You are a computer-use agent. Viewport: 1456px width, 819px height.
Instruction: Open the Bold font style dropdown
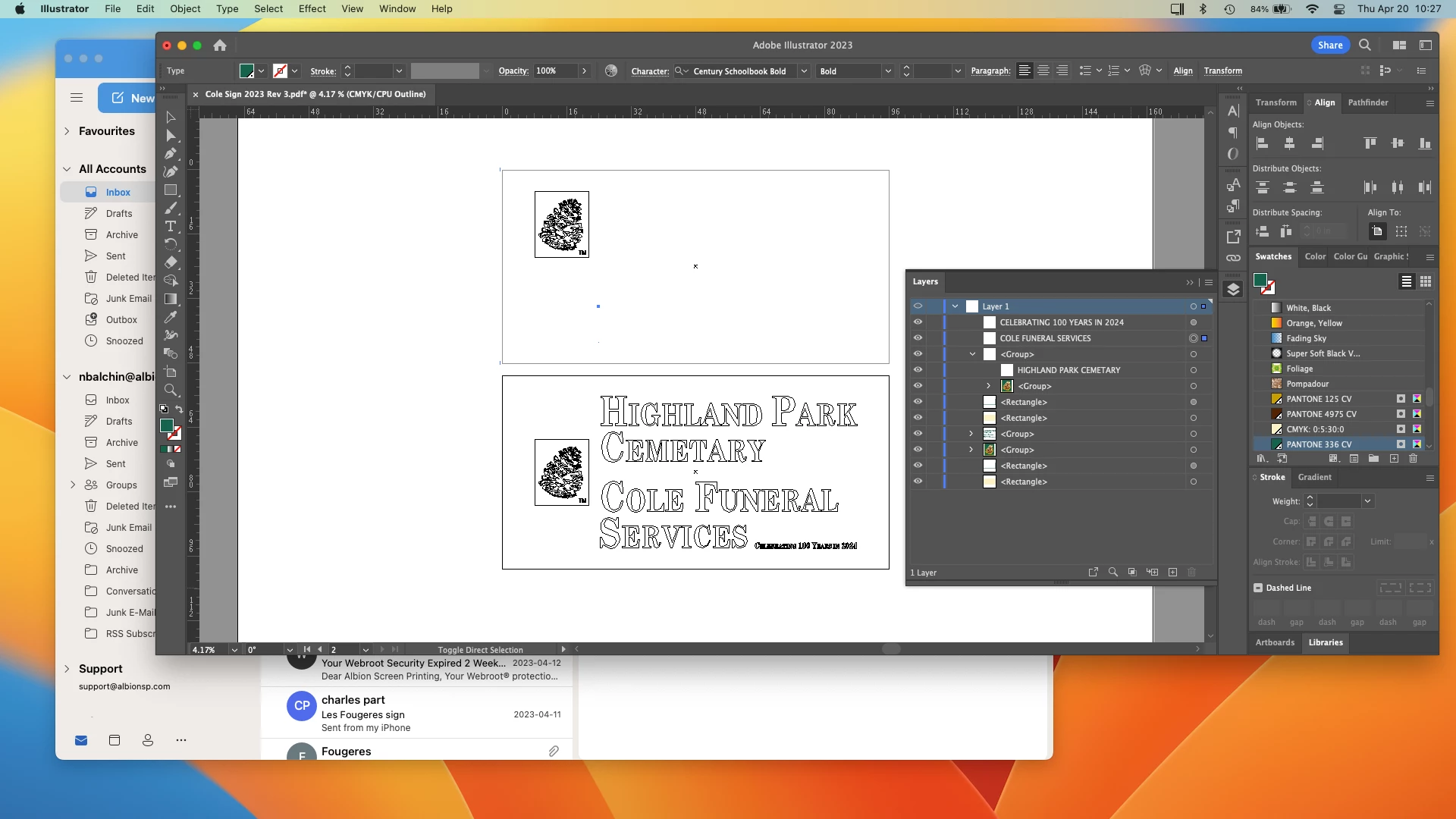(888, 71)
